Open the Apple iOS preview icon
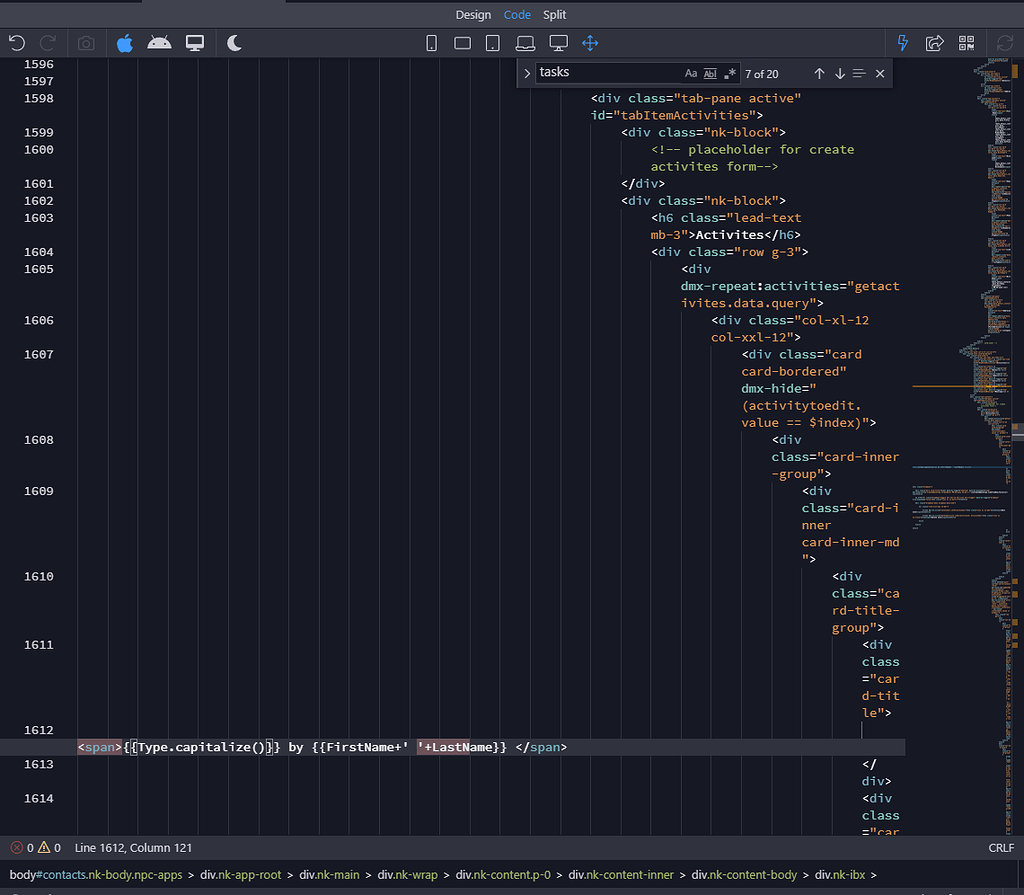This screenshot has height=895, width=1024. click(x=124, y=43)
